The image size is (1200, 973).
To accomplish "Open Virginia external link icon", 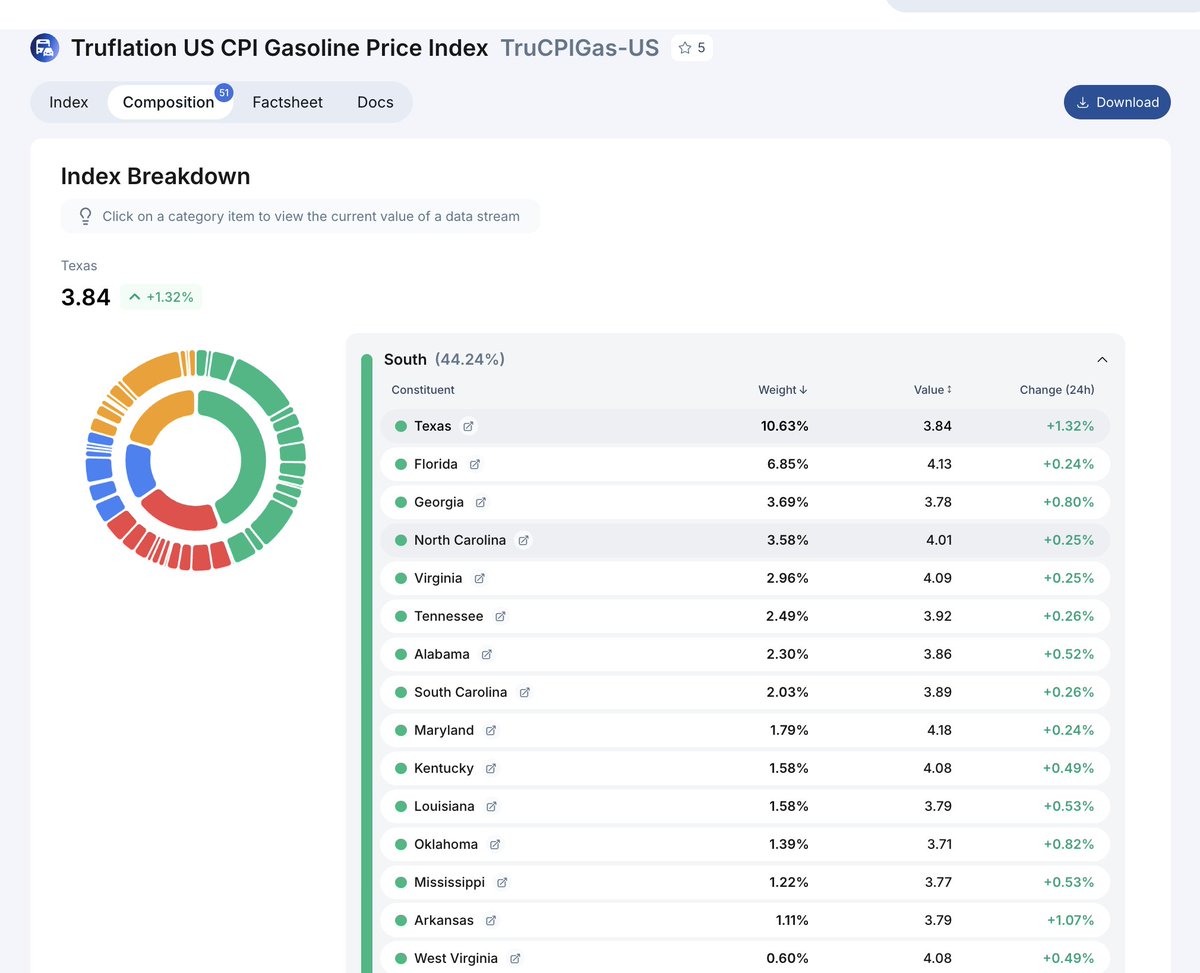I will click(479, 578).
